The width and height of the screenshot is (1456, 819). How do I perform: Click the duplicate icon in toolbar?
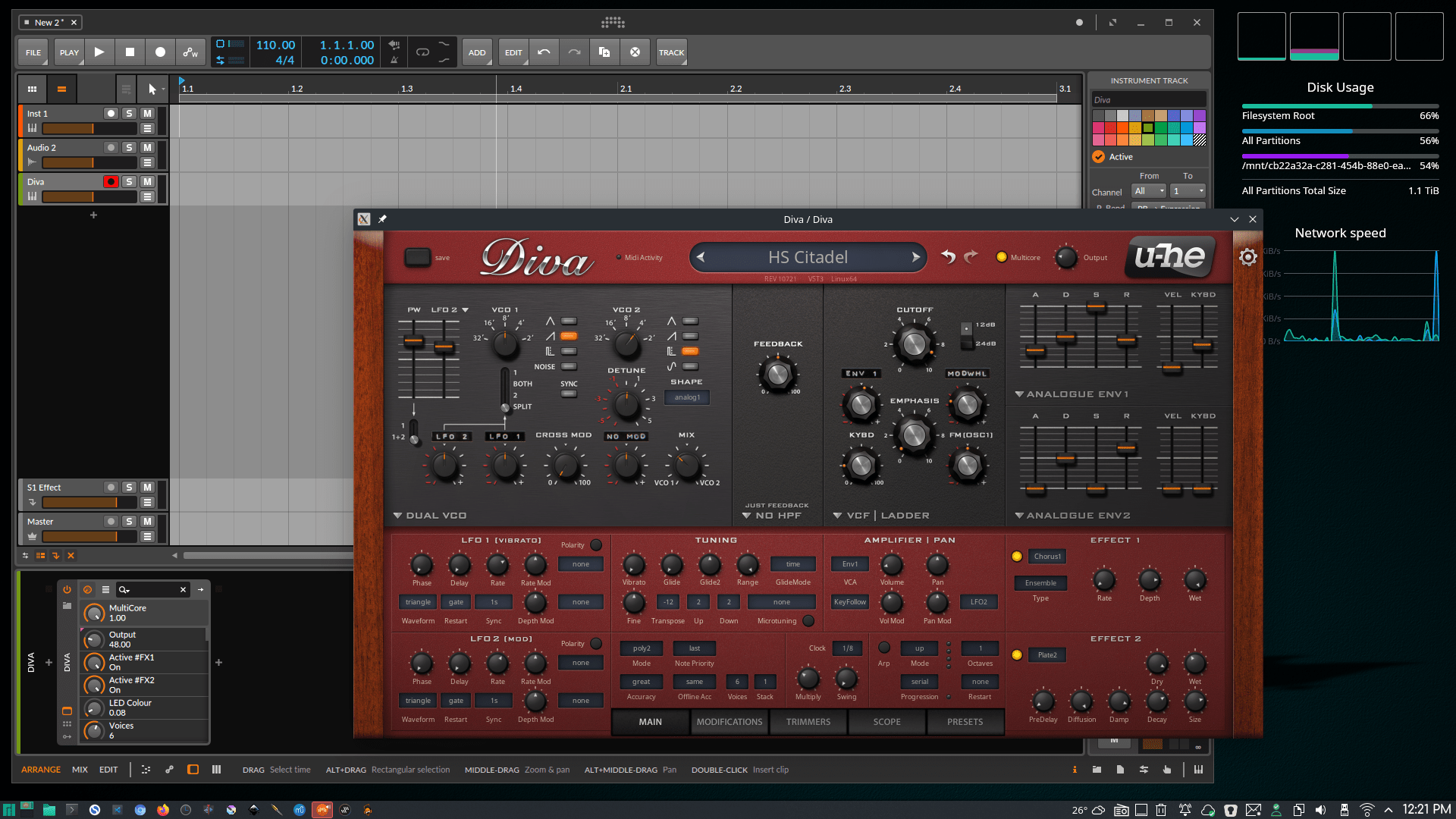pos(604,52)
